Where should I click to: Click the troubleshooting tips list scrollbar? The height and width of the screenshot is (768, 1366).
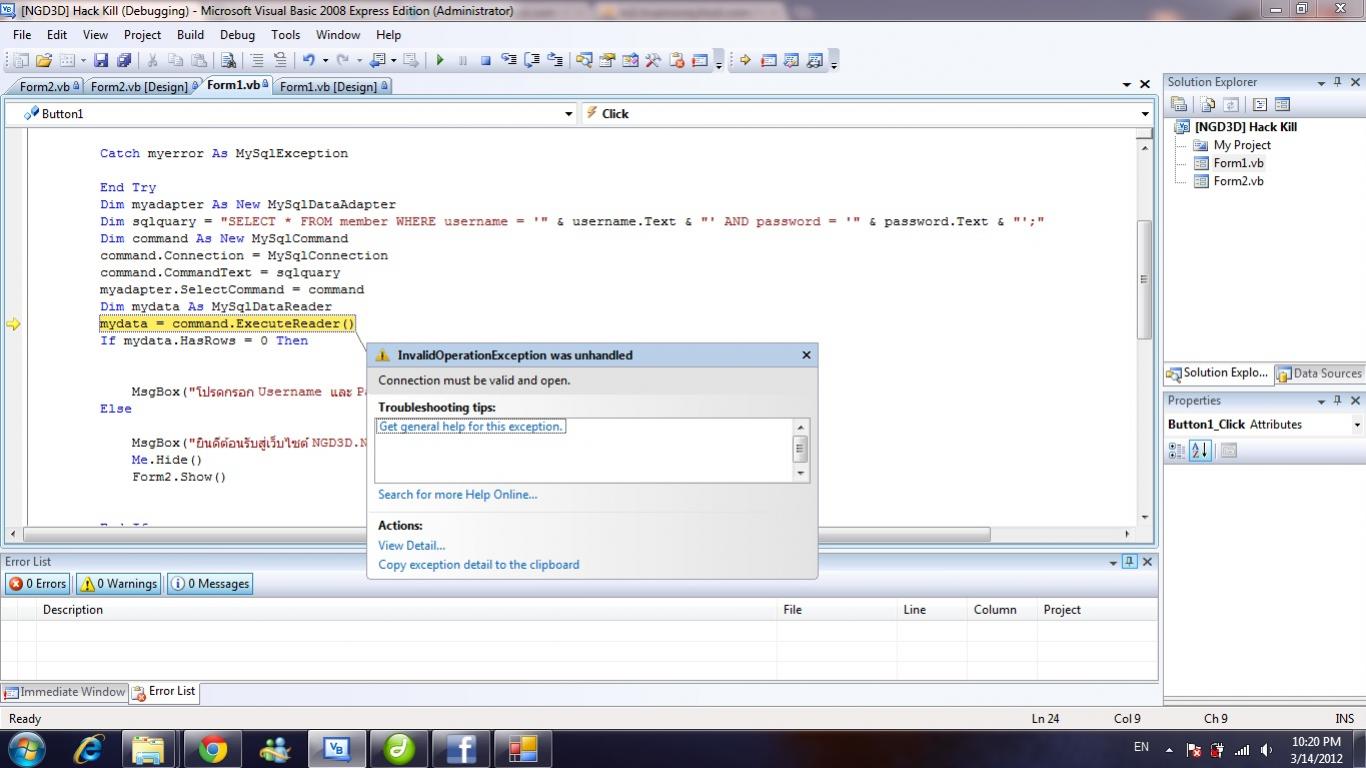click(800, 450)
